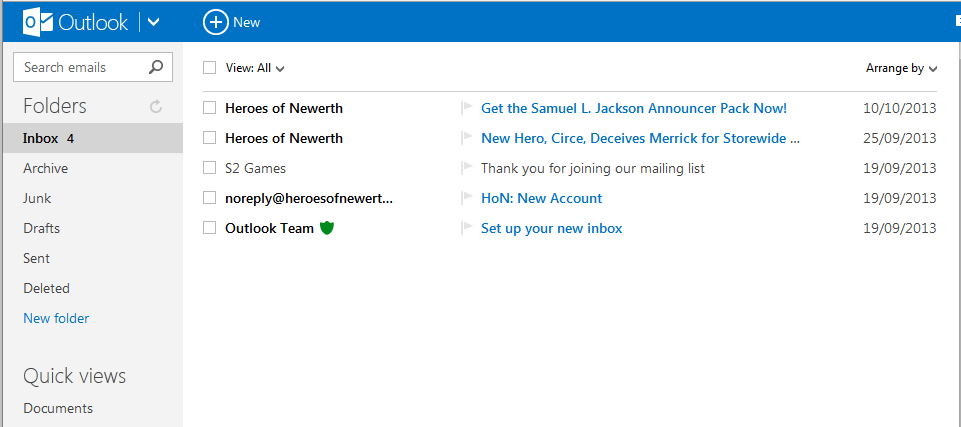Click the noreply@heroesofnewert... sender

click(309, 198)
